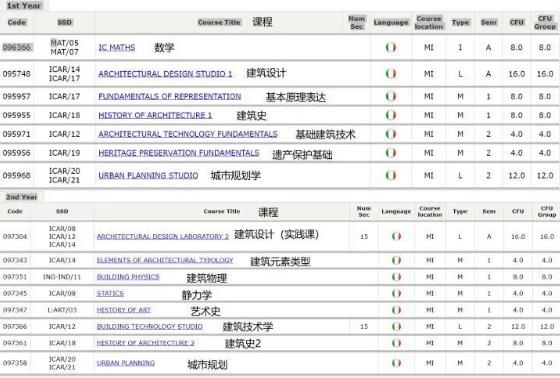
Task: Open History of Architecture 1 link
Action: coord(155,115)
